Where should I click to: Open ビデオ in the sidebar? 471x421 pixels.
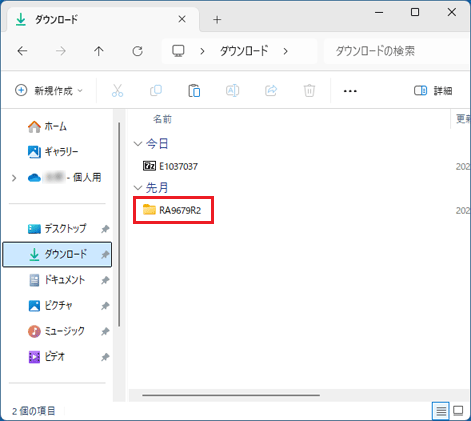tap(47, 357)
